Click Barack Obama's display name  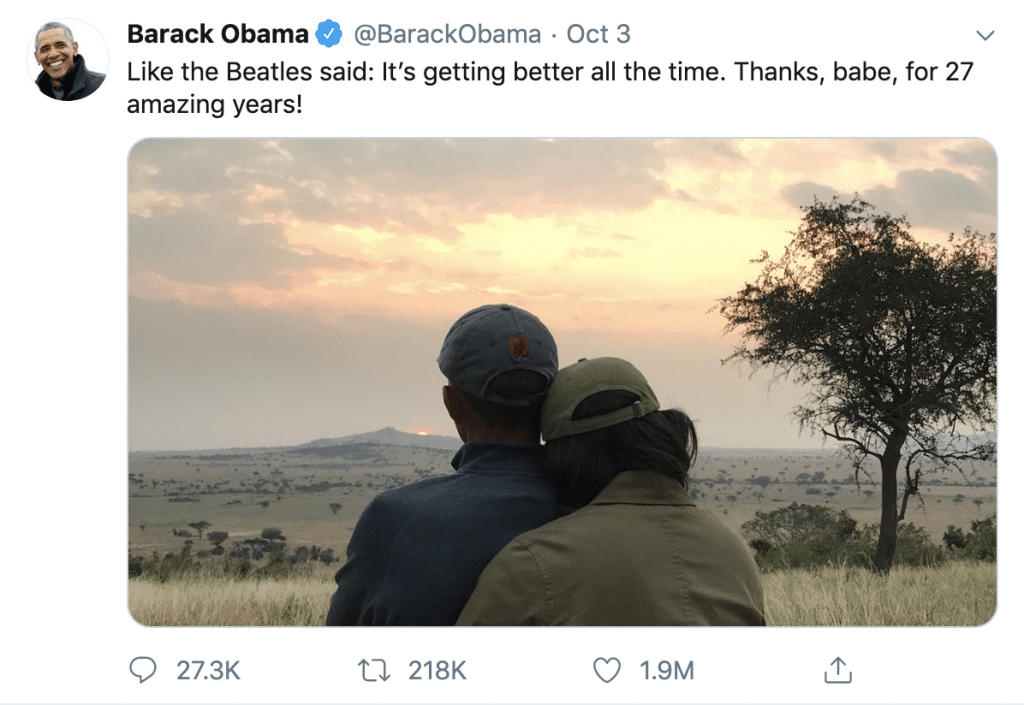coord(216,32)
